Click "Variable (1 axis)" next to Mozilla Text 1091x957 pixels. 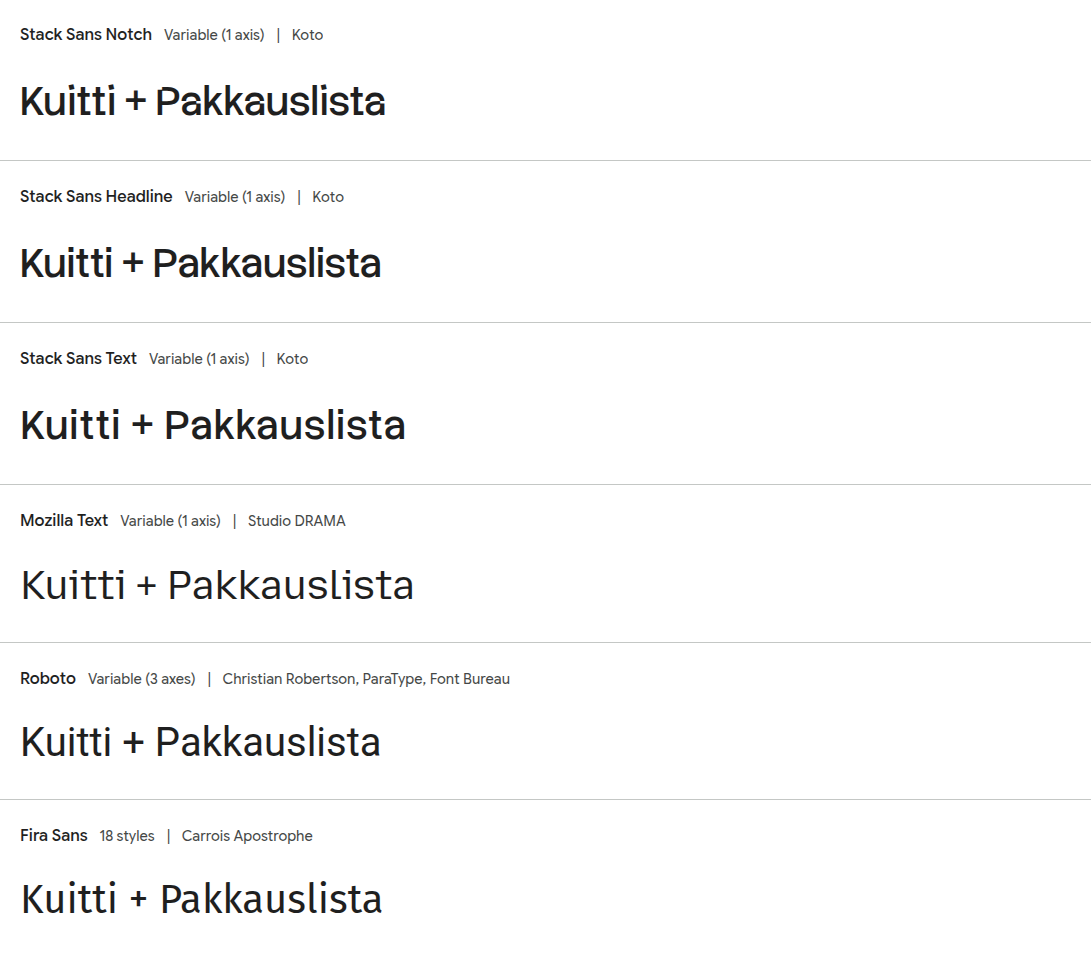(170, 521)
